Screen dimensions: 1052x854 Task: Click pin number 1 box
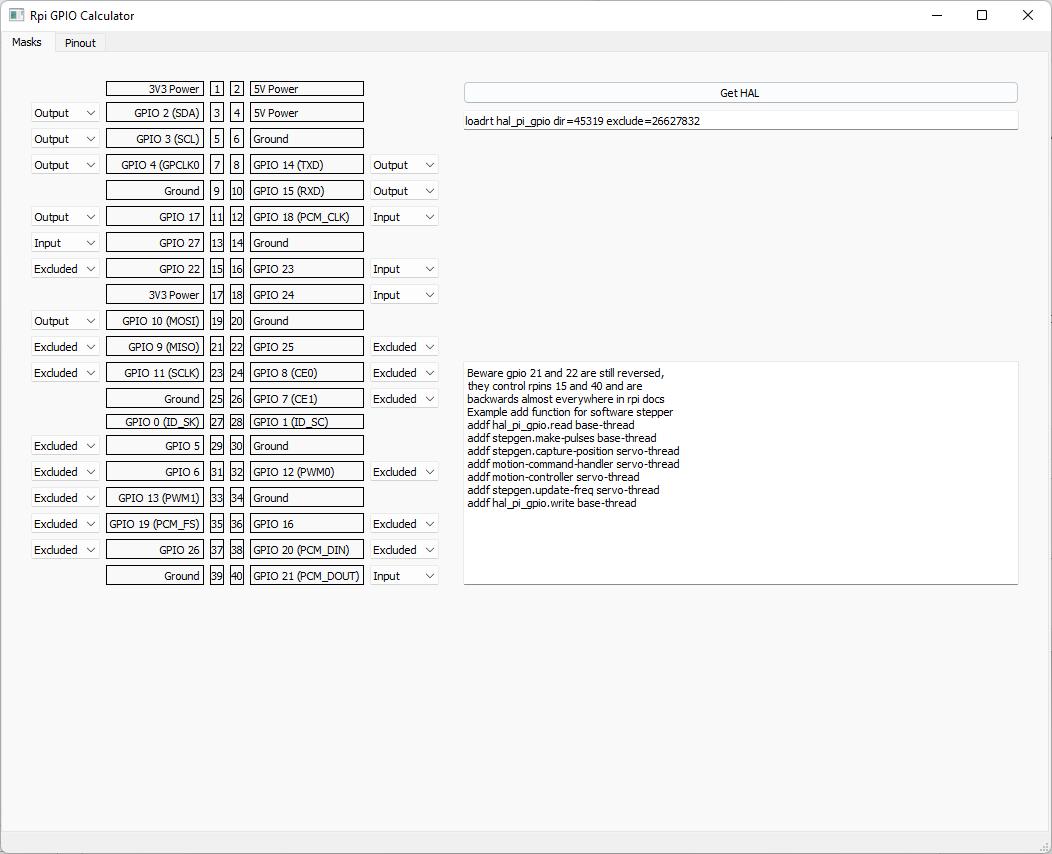217,89
